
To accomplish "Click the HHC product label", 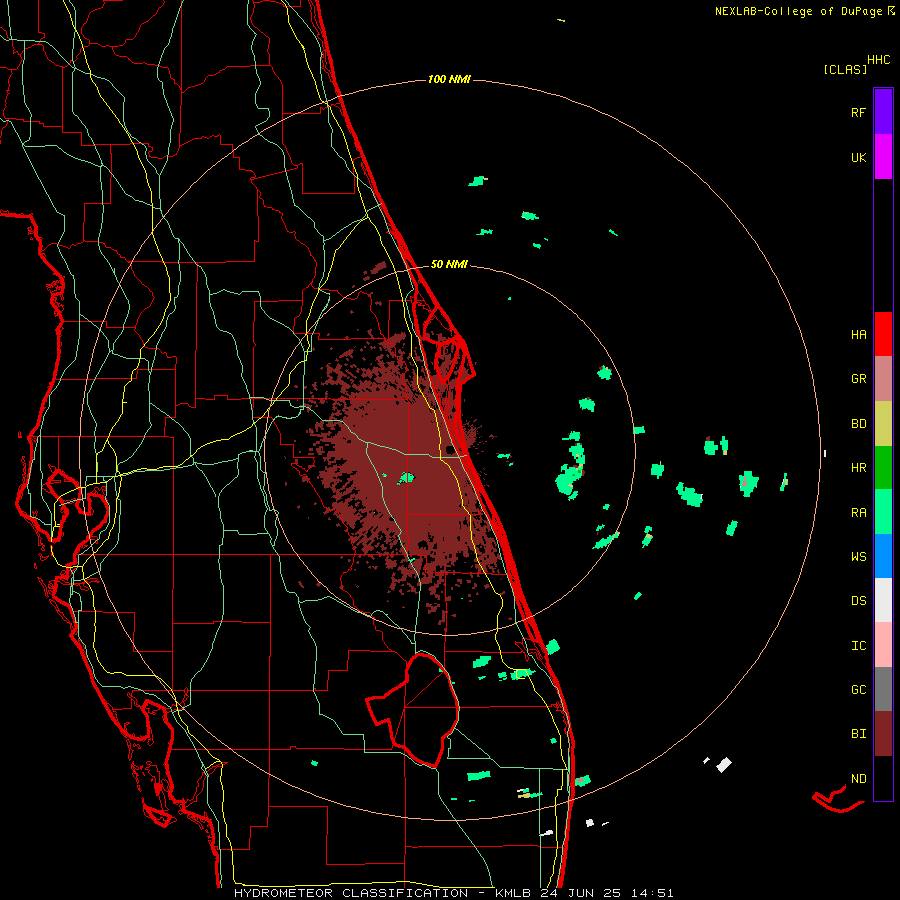I will point(879,60).
